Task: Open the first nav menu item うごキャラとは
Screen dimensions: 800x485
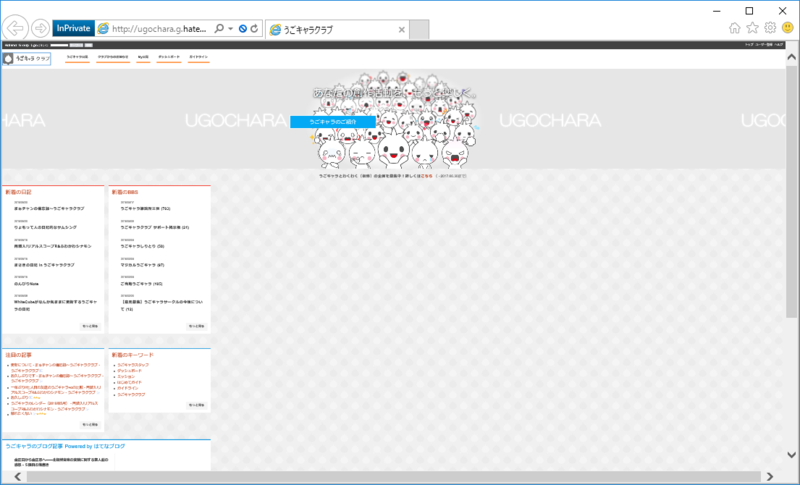Action: pos(77,57)
